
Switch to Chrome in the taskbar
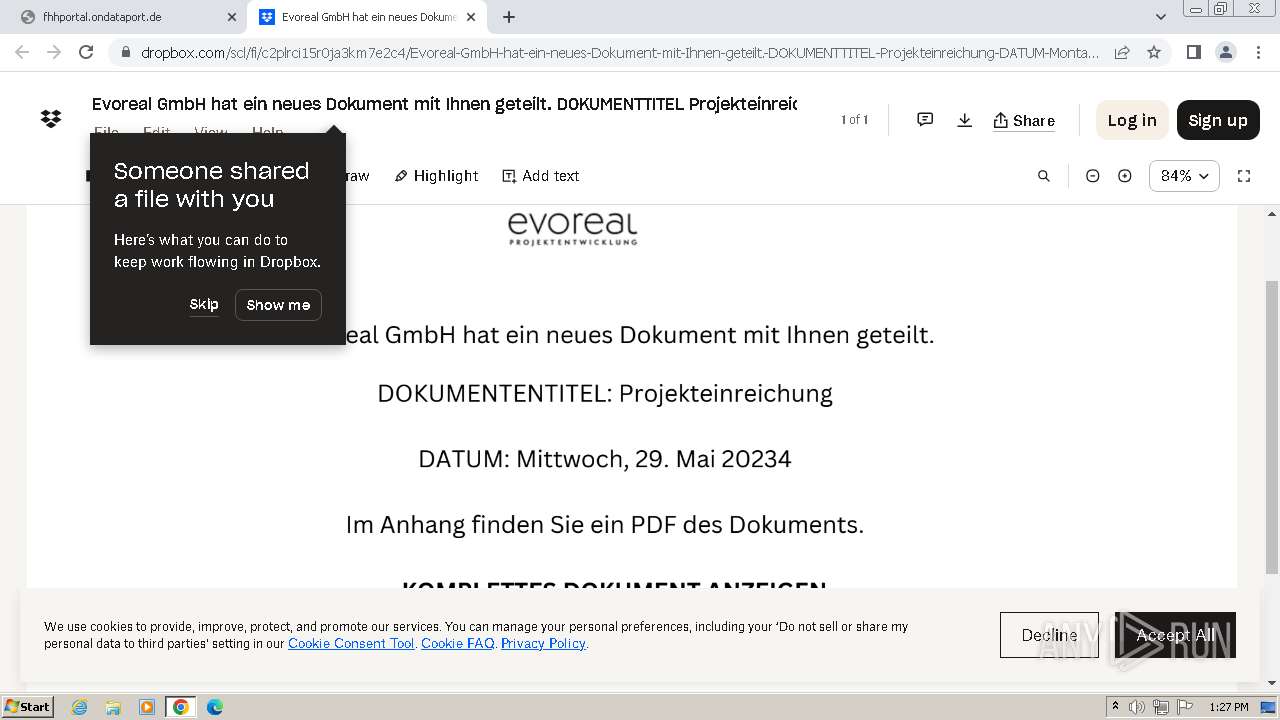[x=181, y=707]
